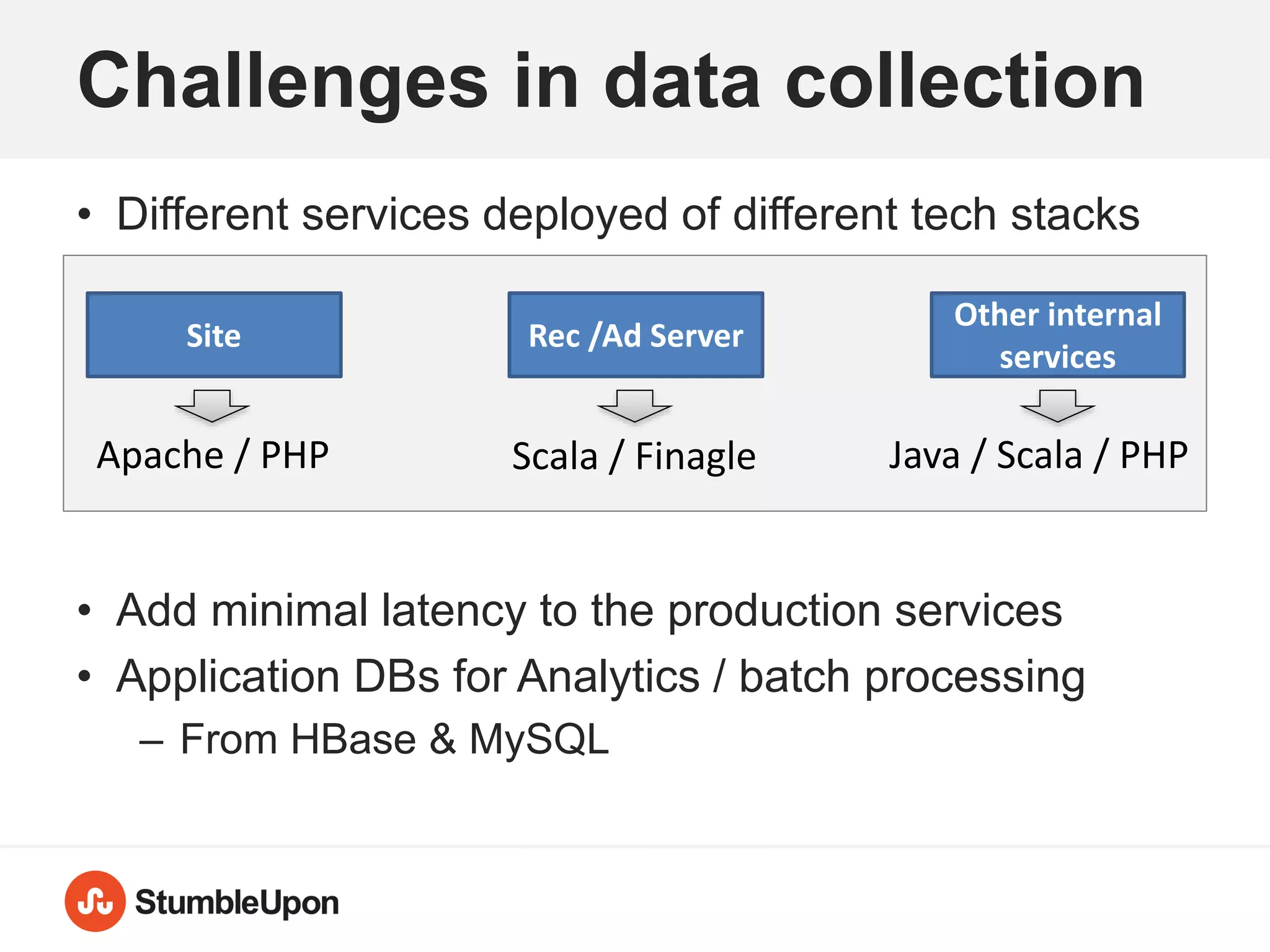Click the bullet dot before Application DBs
The width and height of the screenshot is (1270, 952).
(84, 676)
